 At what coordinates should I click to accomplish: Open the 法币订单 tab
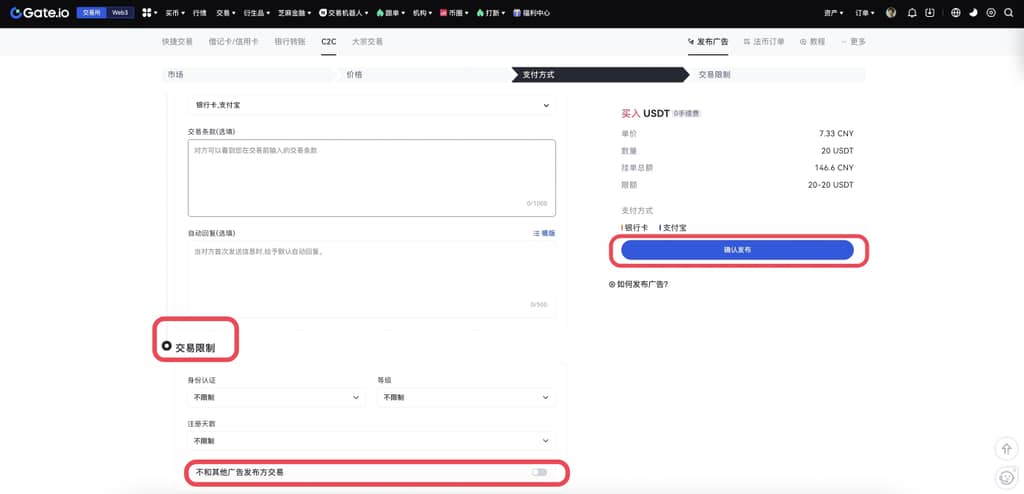point(764,42)
